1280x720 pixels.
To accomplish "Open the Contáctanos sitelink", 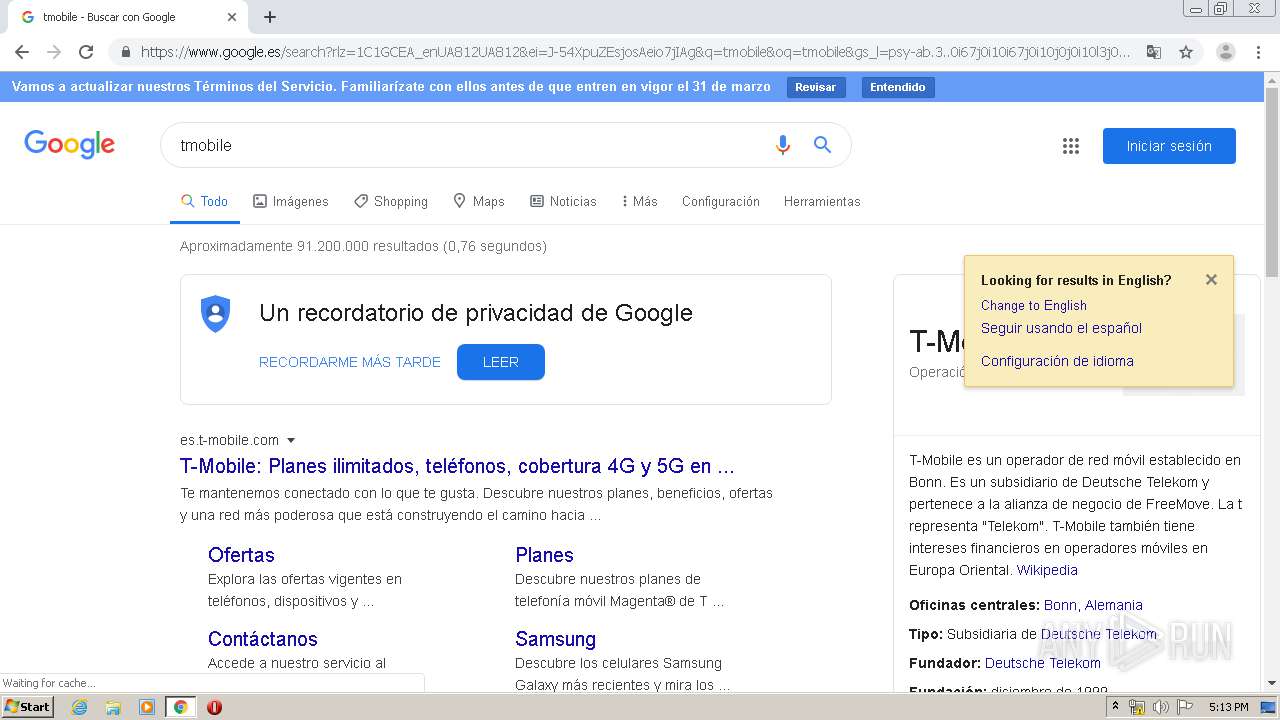I will pyautogui.click(x=263, y=639).
